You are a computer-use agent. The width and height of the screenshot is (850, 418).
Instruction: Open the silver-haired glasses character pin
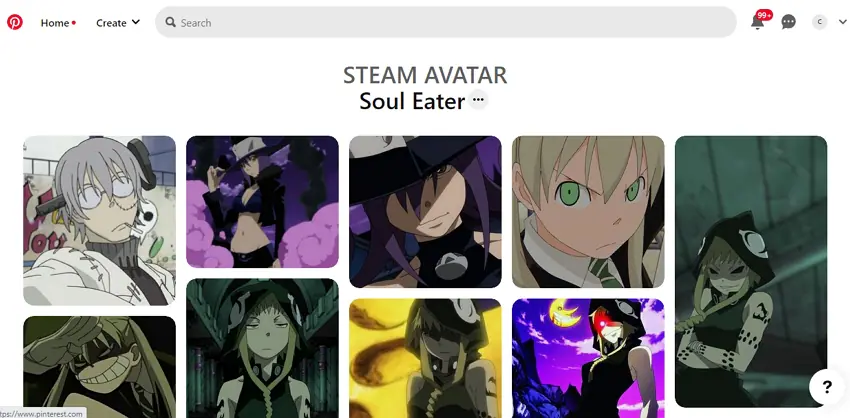[x=99, y=221]
